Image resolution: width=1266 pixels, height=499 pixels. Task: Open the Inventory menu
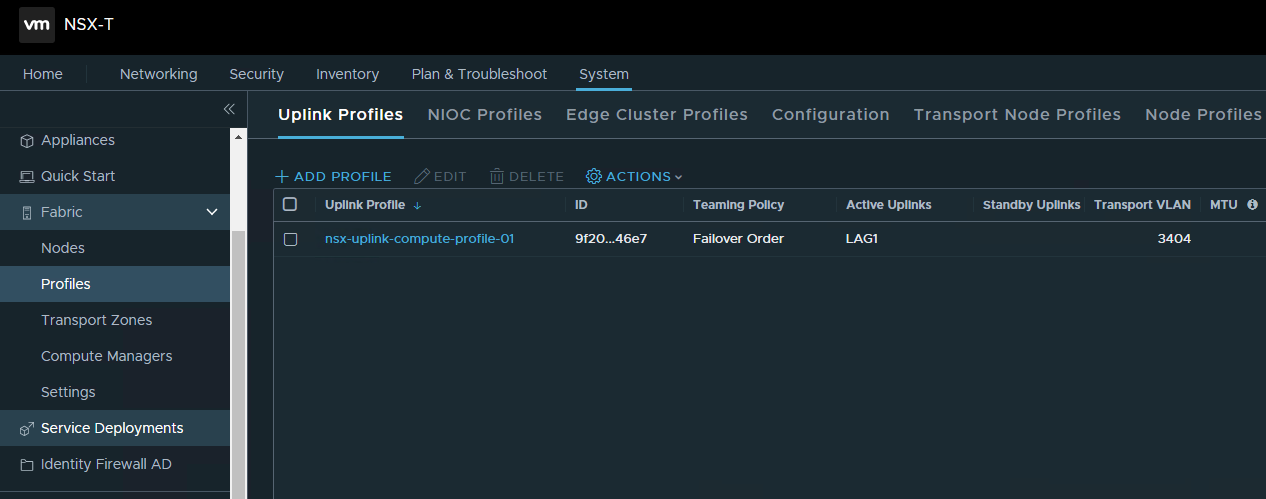coord(348,74)
